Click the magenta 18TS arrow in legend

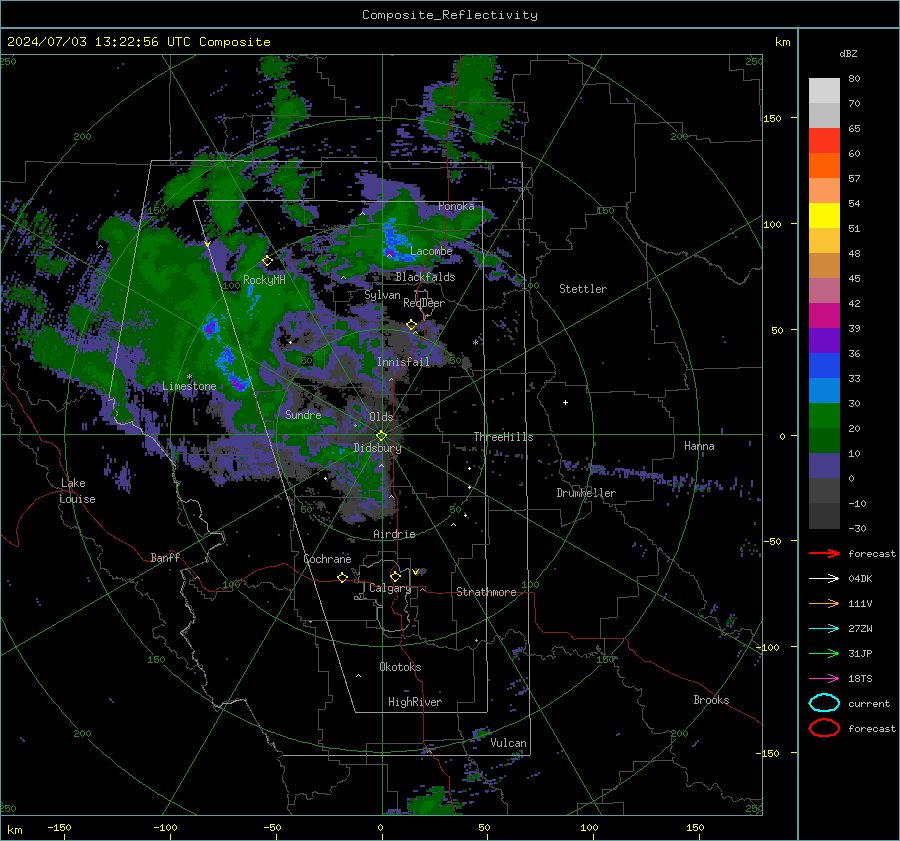tap(824, 679)
